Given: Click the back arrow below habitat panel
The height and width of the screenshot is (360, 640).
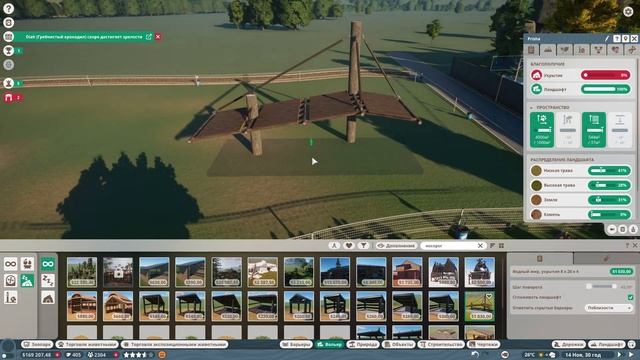Looking at the screenshot, I should [612, 229].
